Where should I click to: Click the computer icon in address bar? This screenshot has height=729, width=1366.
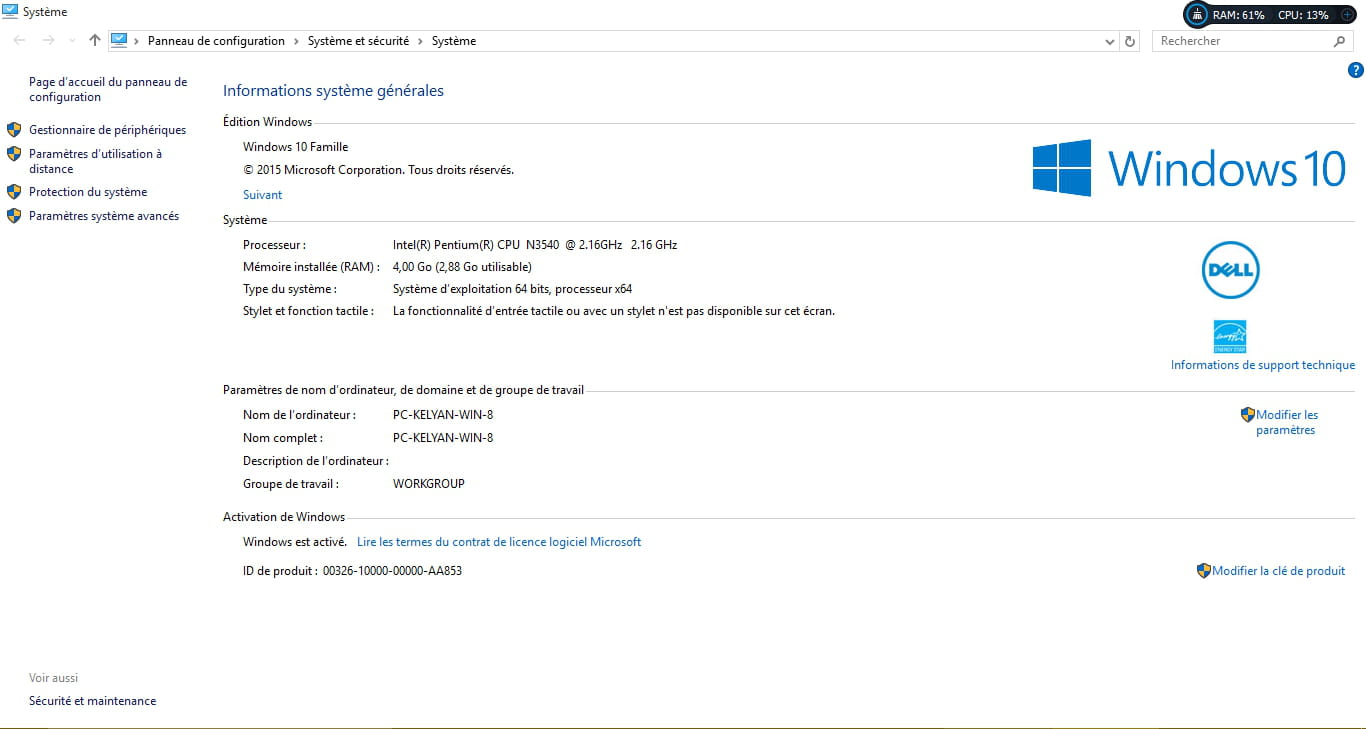pos(120,41)
